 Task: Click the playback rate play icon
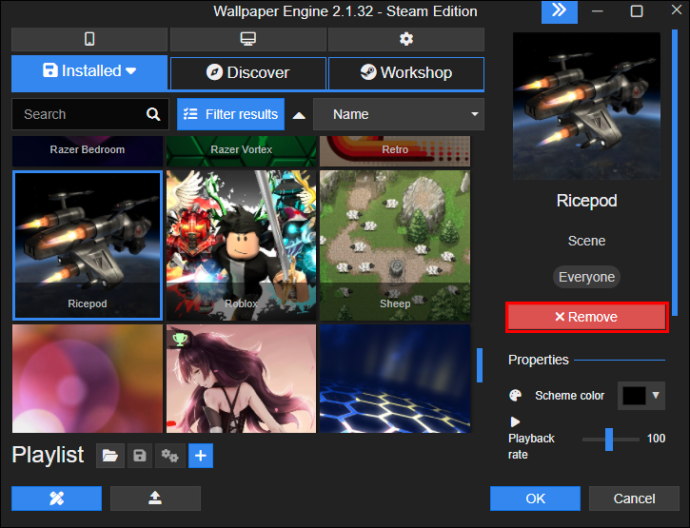[x=515, y=422]
